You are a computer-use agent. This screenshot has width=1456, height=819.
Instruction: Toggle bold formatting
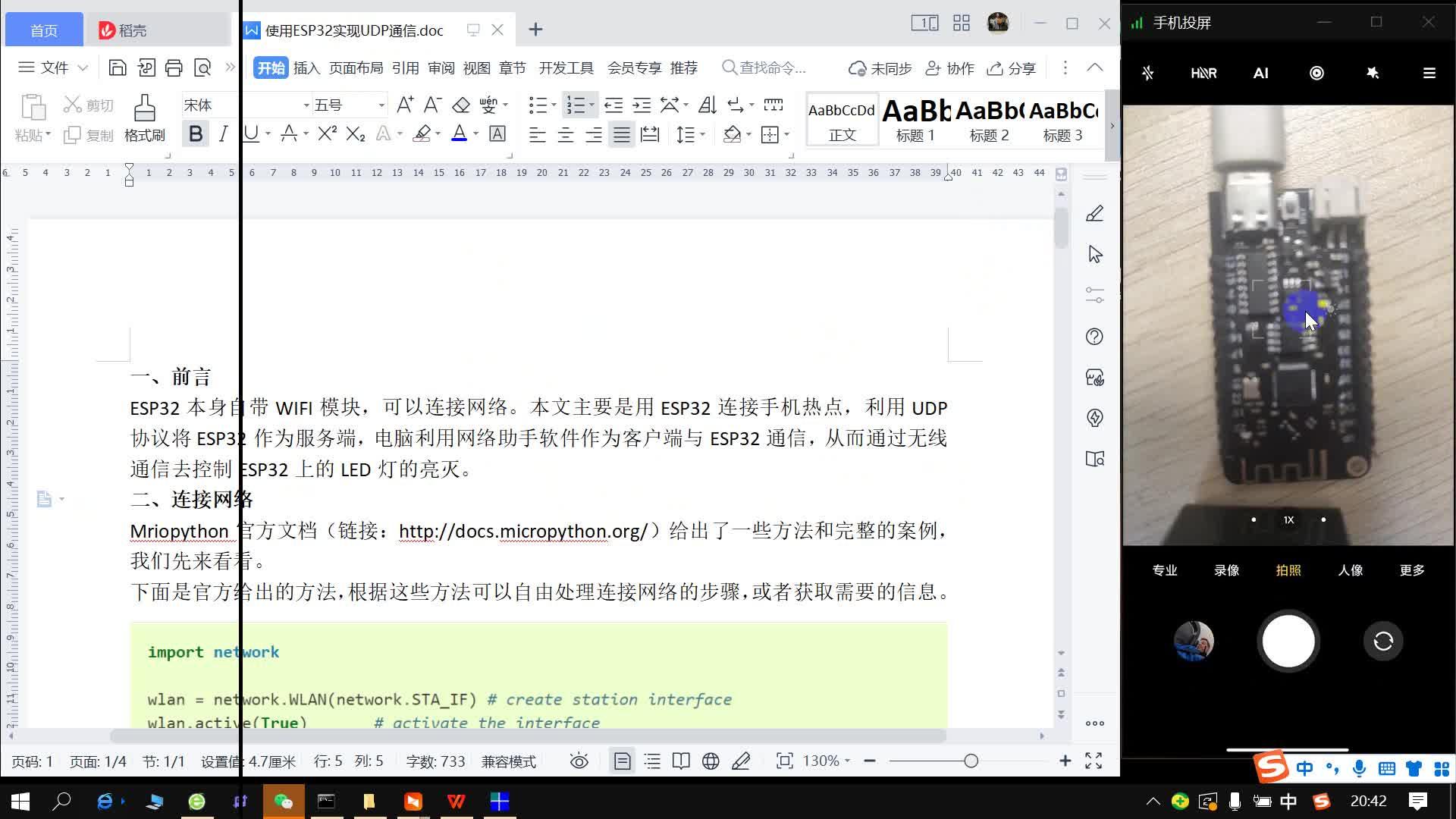click(x=196, y=134)
